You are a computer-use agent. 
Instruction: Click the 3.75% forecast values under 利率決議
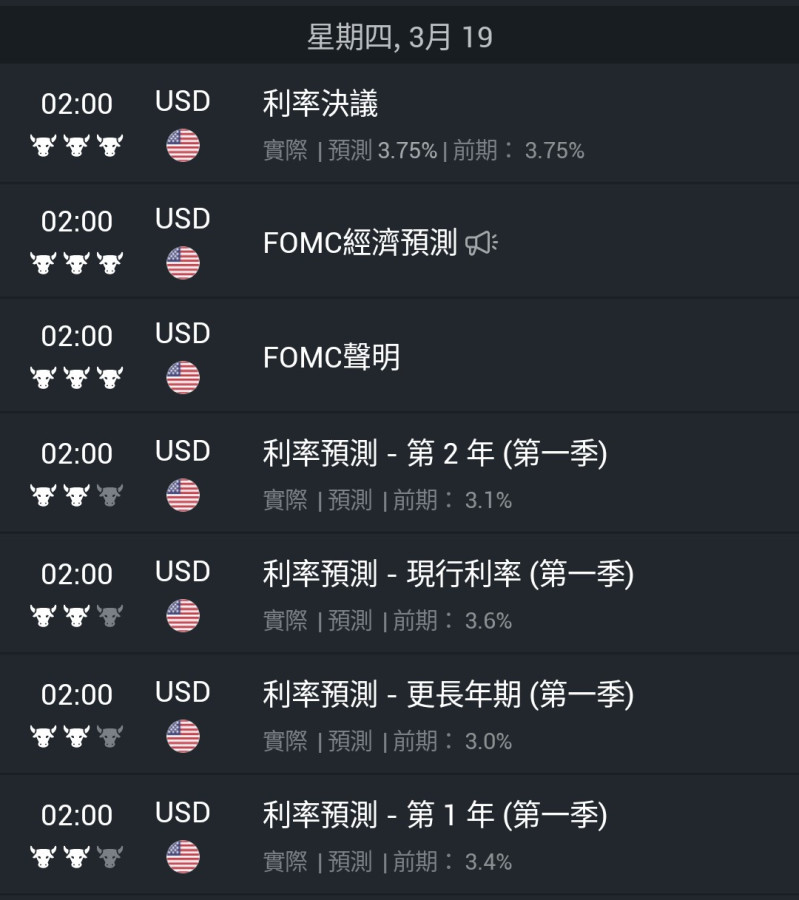click(x=407, y=151)
